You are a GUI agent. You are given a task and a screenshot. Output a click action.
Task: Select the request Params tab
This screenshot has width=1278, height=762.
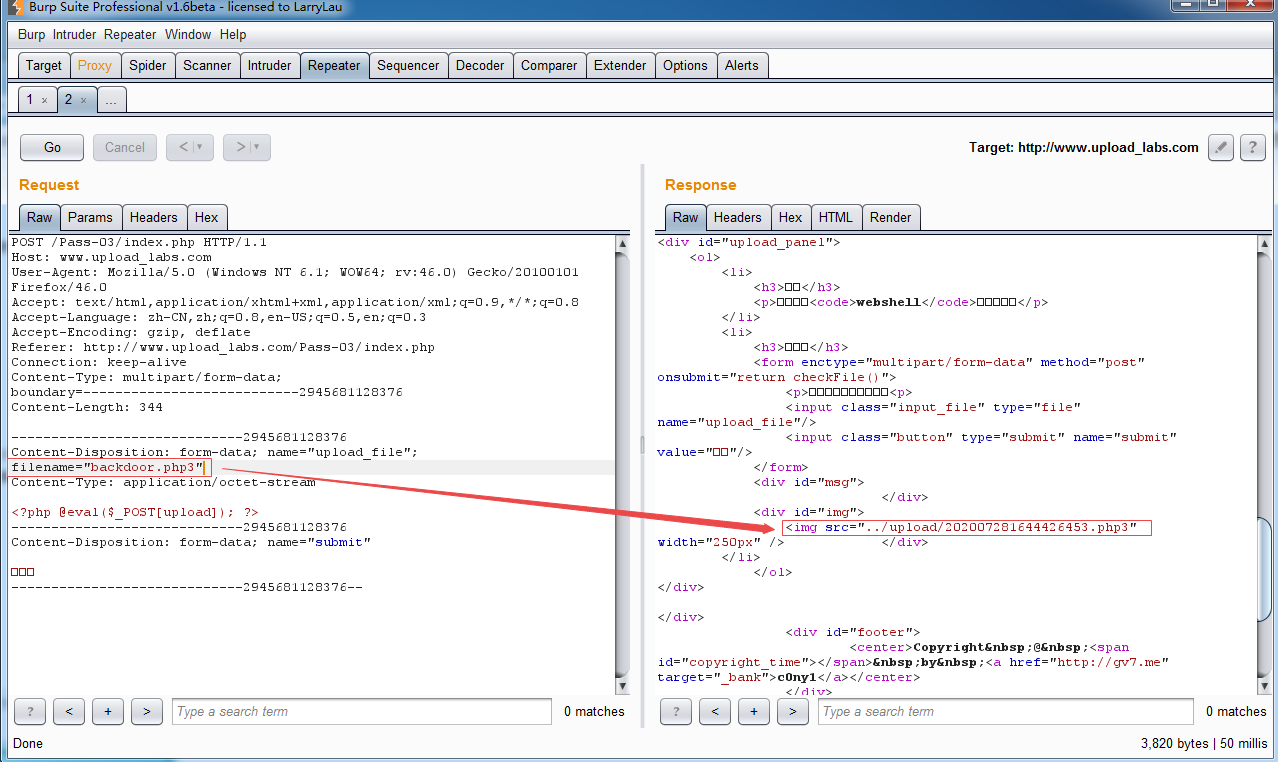[x=91, y=217]
